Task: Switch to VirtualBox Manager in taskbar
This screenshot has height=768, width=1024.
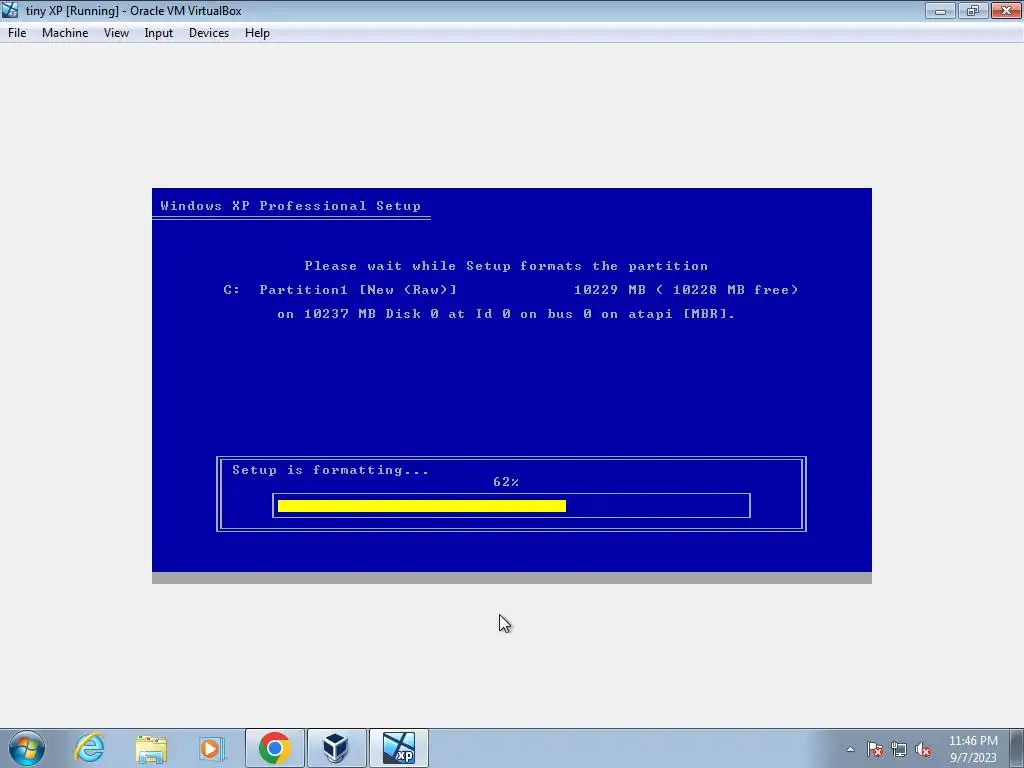Action: click(336, 748)
